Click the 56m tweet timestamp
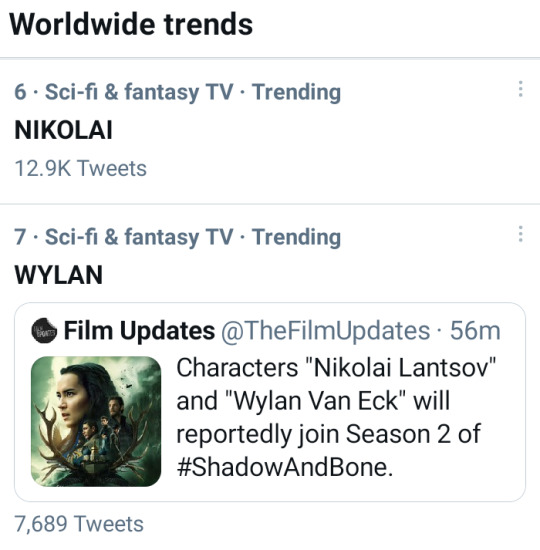 475,330
